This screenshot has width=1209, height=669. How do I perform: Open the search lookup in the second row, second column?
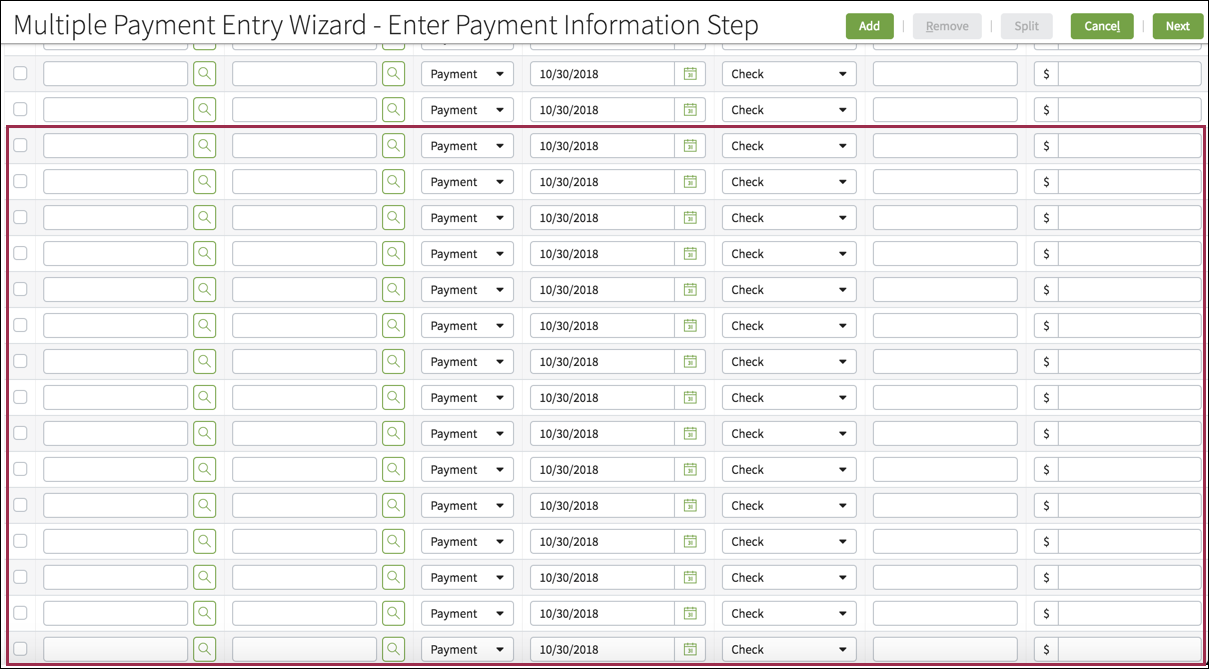pyautogui.click(x=392, y=109)
